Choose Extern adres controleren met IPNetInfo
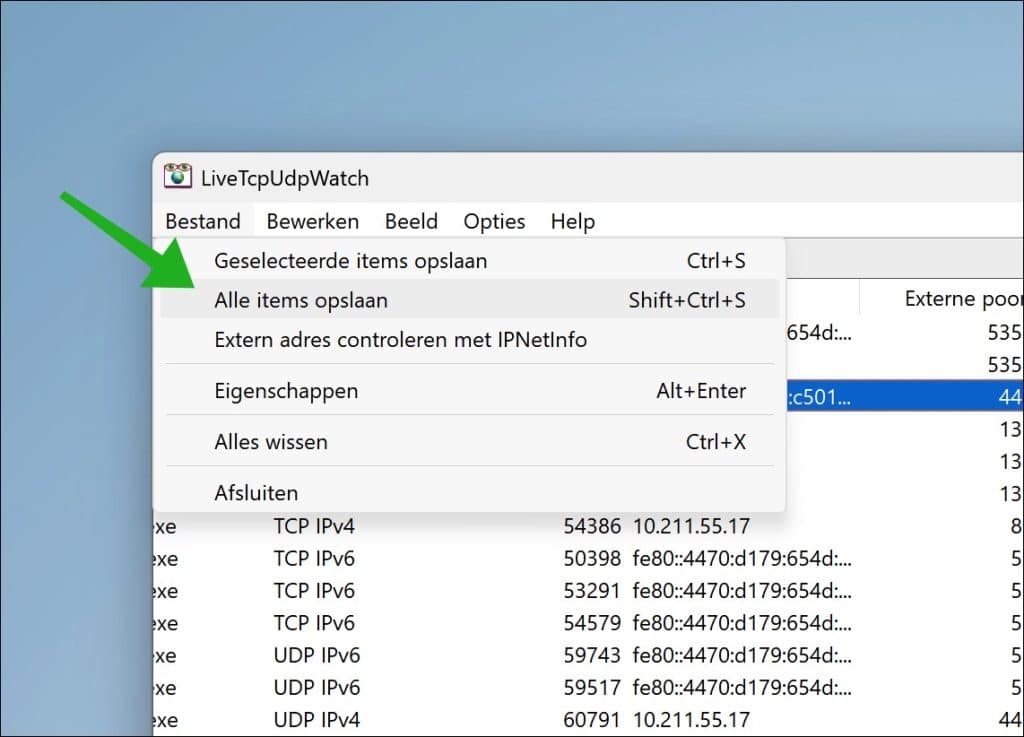This screenshot has height=737, width=1024. (x=470, y=339)
